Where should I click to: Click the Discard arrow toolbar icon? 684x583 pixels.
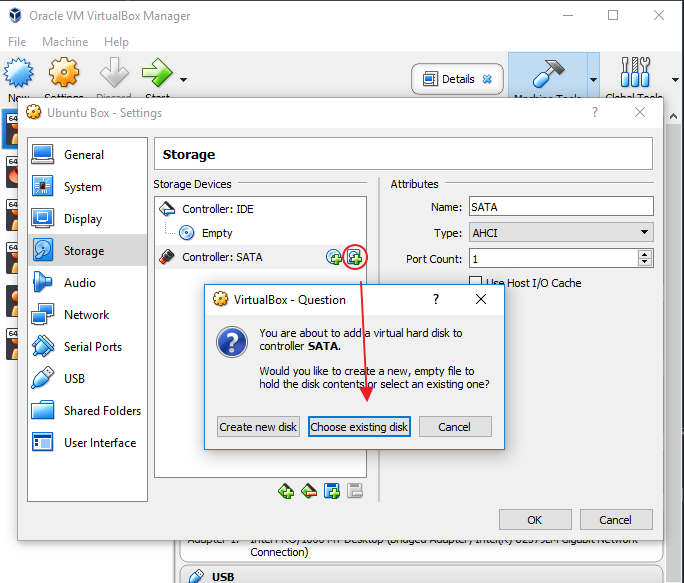[114, 72]
